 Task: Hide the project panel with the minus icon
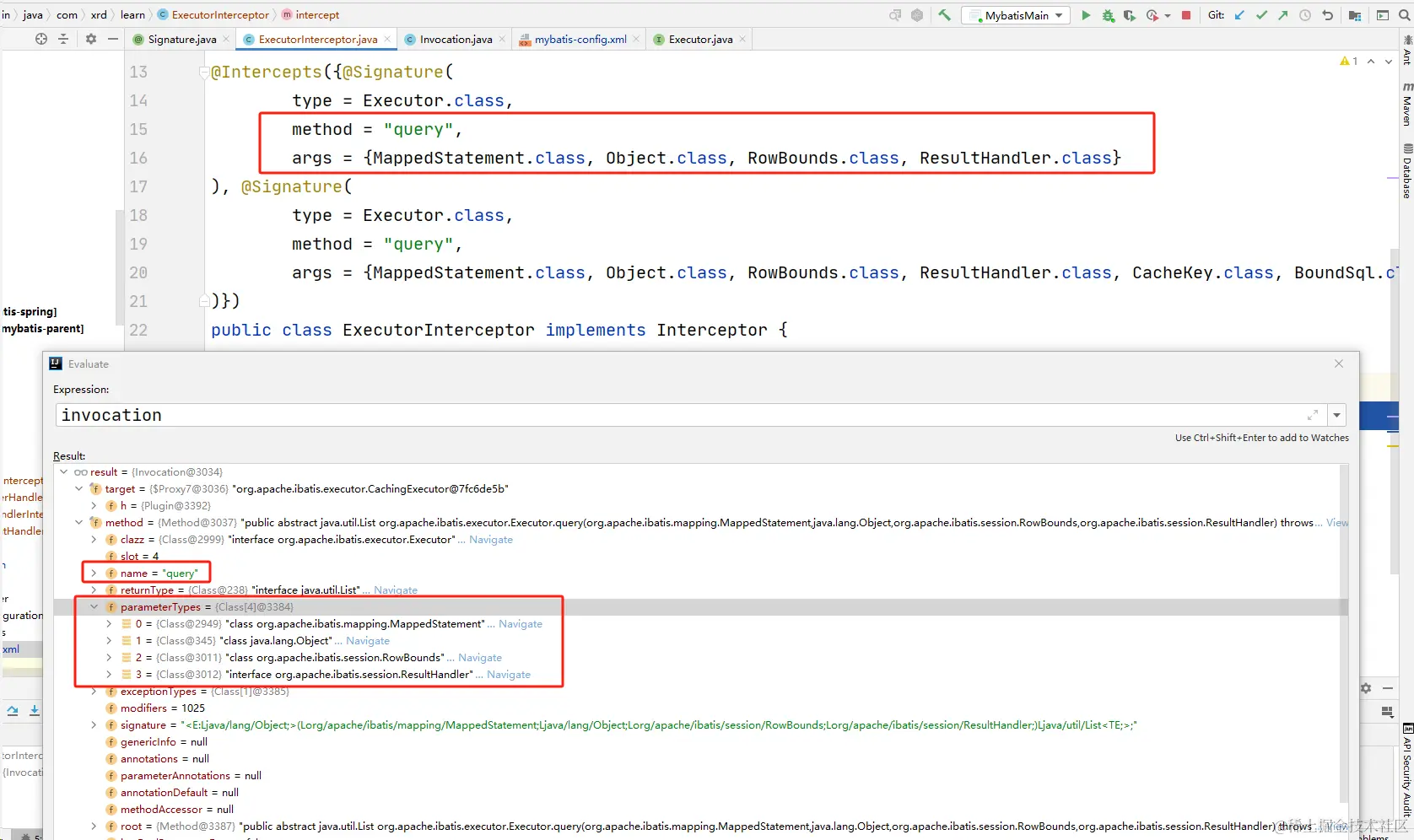click(x=113, y=39)
